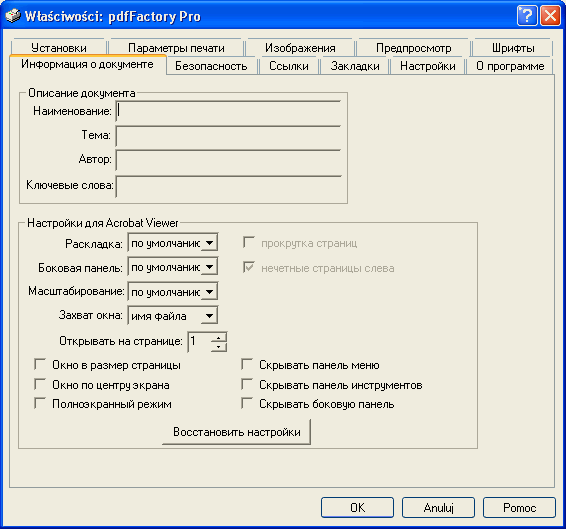Switch to the Изображения tab
This screenshot has height=529, width=566.
[x=300, y=48]
